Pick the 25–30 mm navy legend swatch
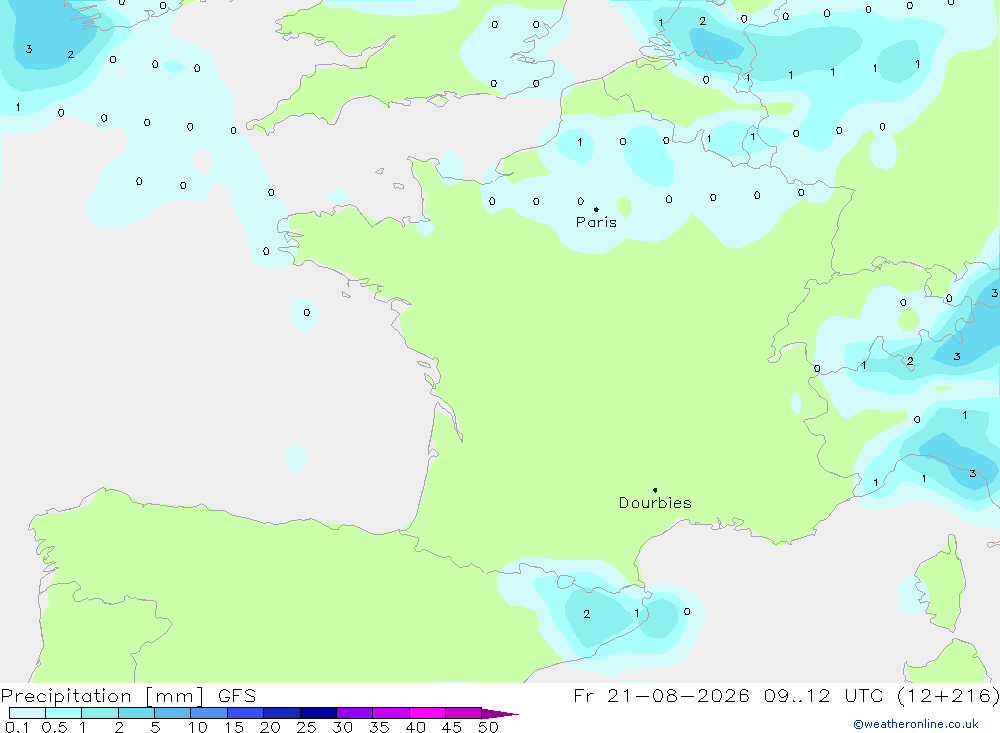 coord(318,713)
